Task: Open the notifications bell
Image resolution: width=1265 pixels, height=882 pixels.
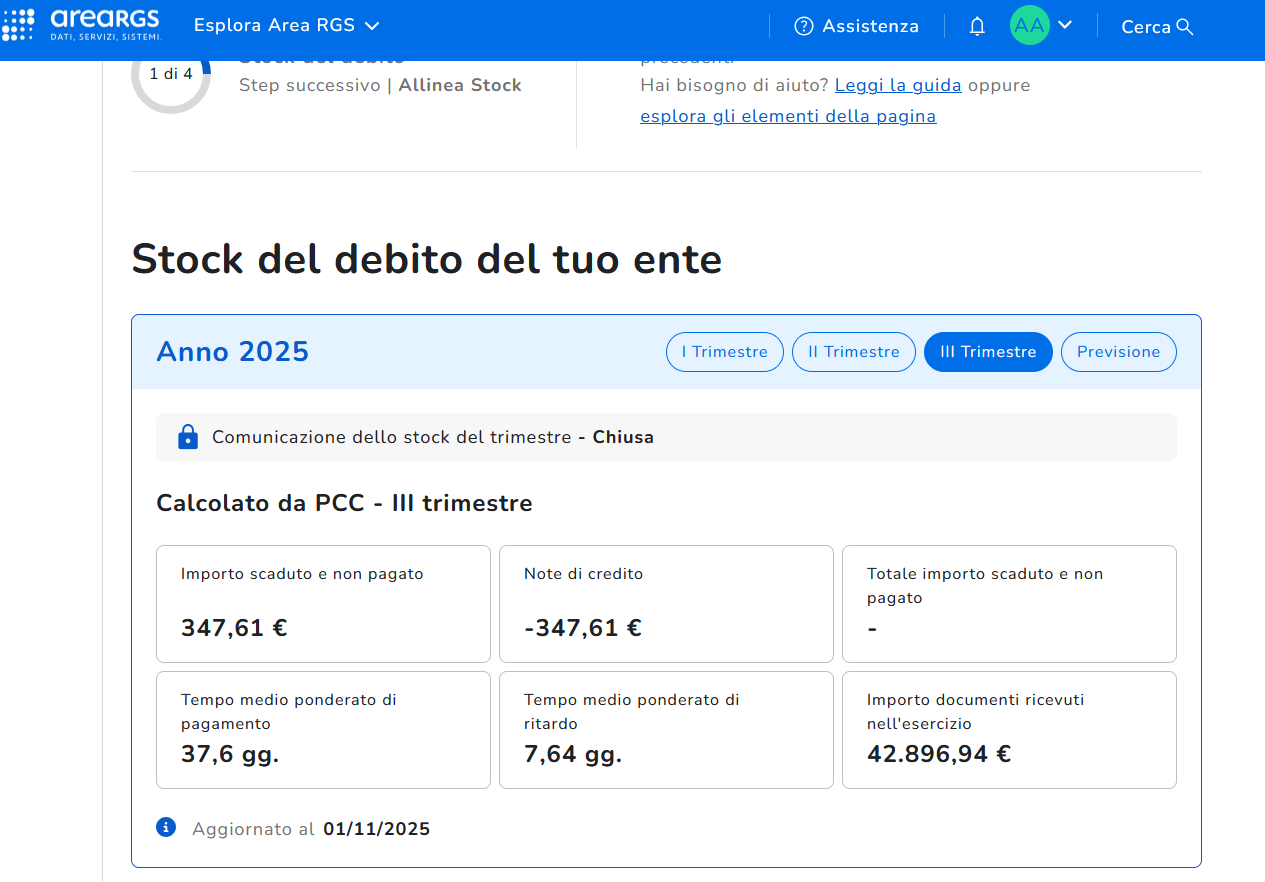Action: click(x=977, y=27)
